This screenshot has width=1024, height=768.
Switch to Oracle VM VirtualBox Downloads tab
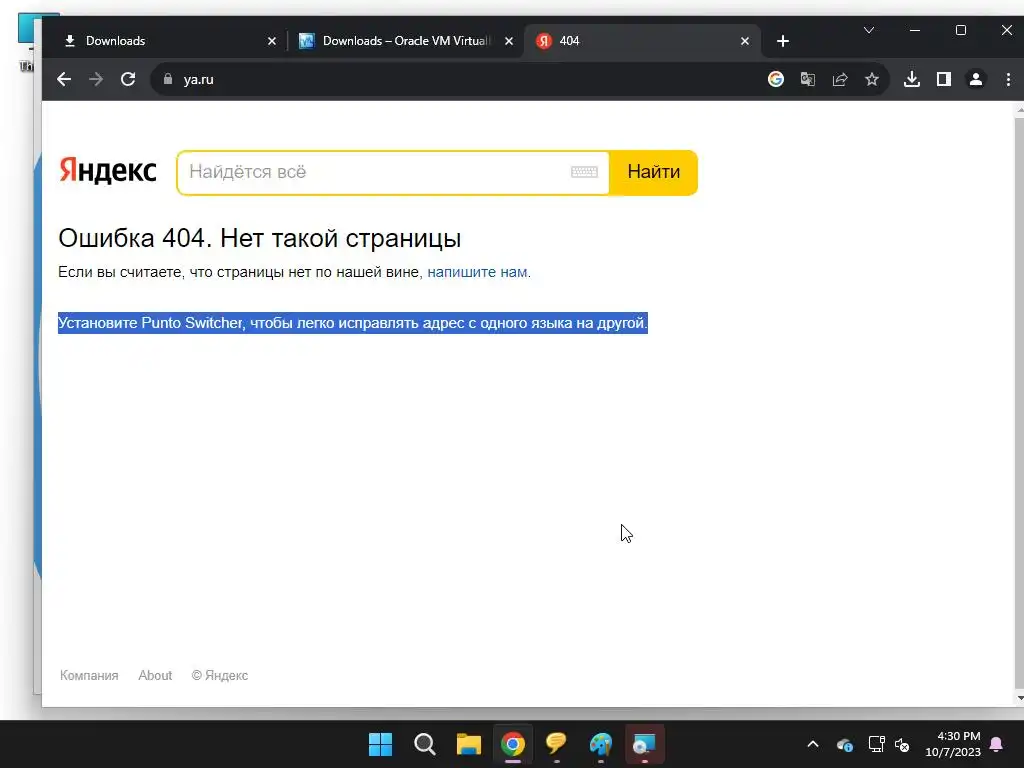[x=405, y=40]
